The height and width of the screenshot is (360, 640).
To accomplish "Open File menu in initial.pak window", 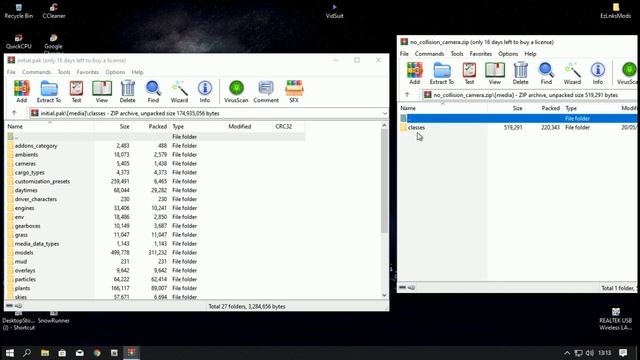I will (x=11, y=72).
